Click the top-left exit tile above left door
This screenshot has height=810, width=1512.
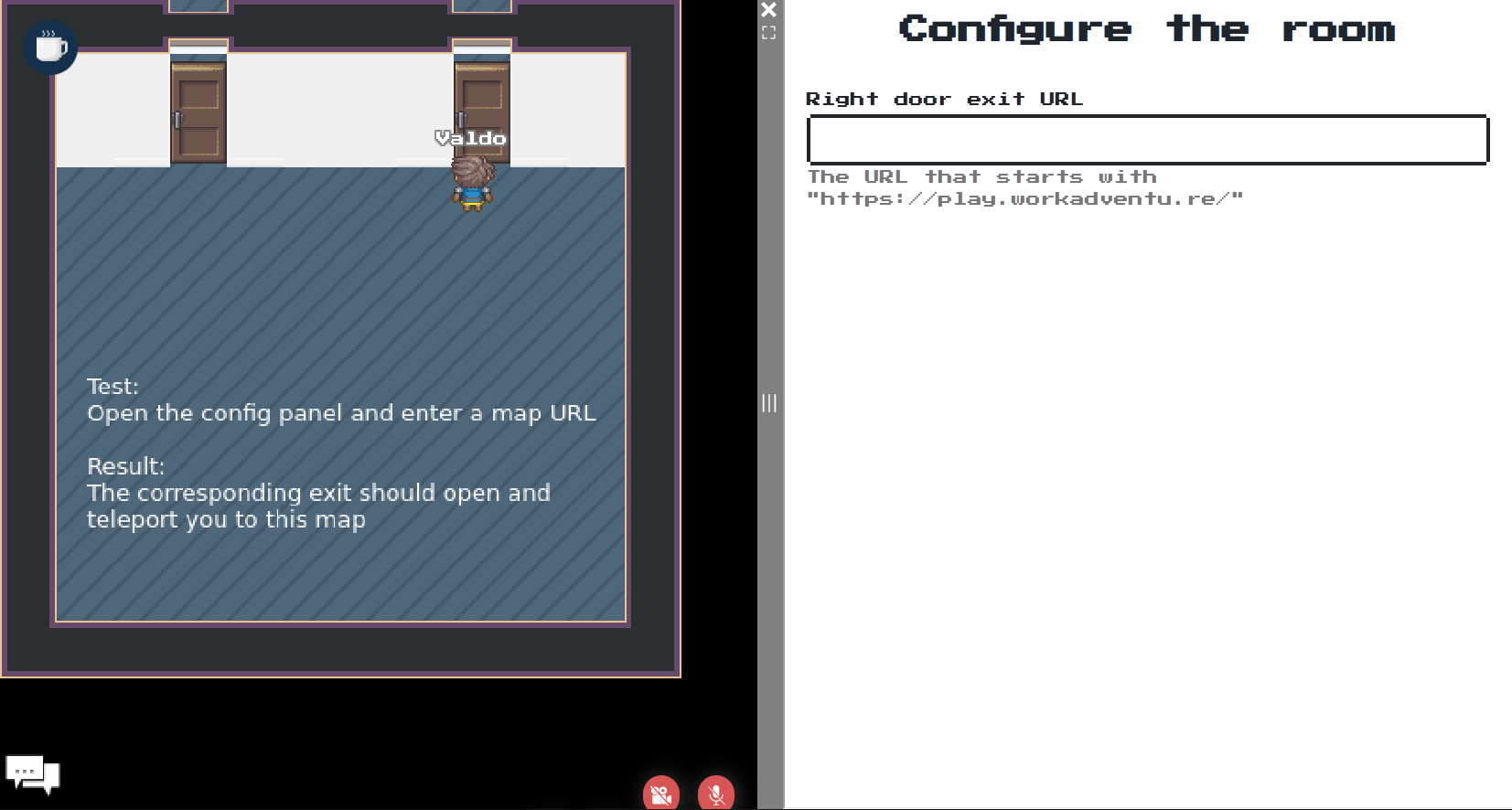point(198,6)
